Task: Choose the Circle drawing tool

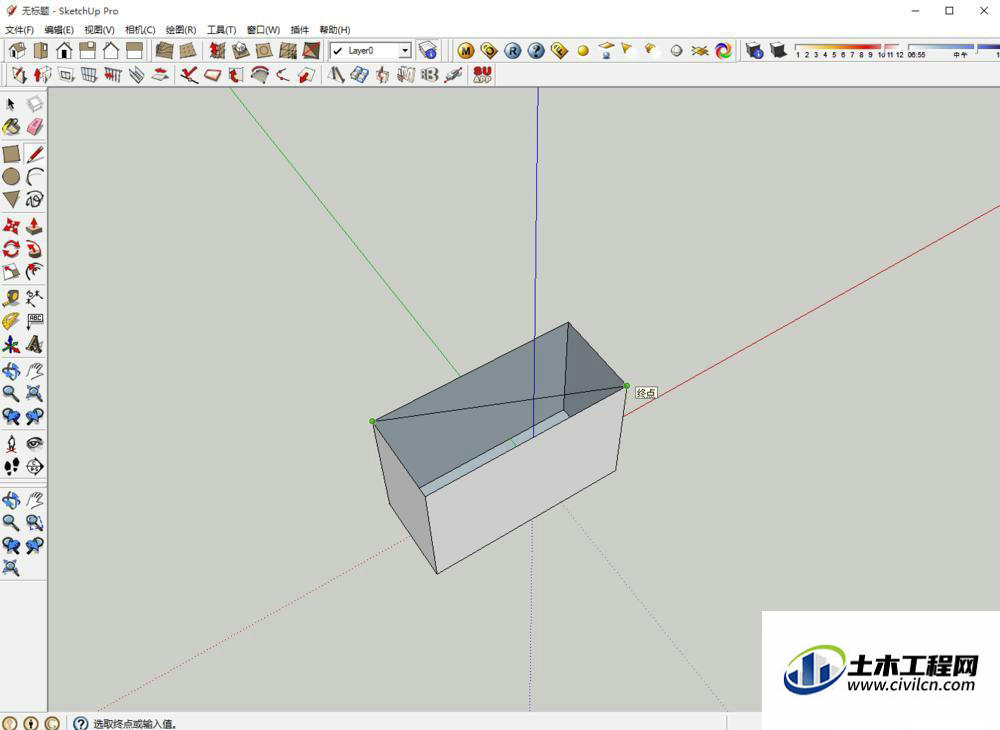Action: tap(11, 177)
